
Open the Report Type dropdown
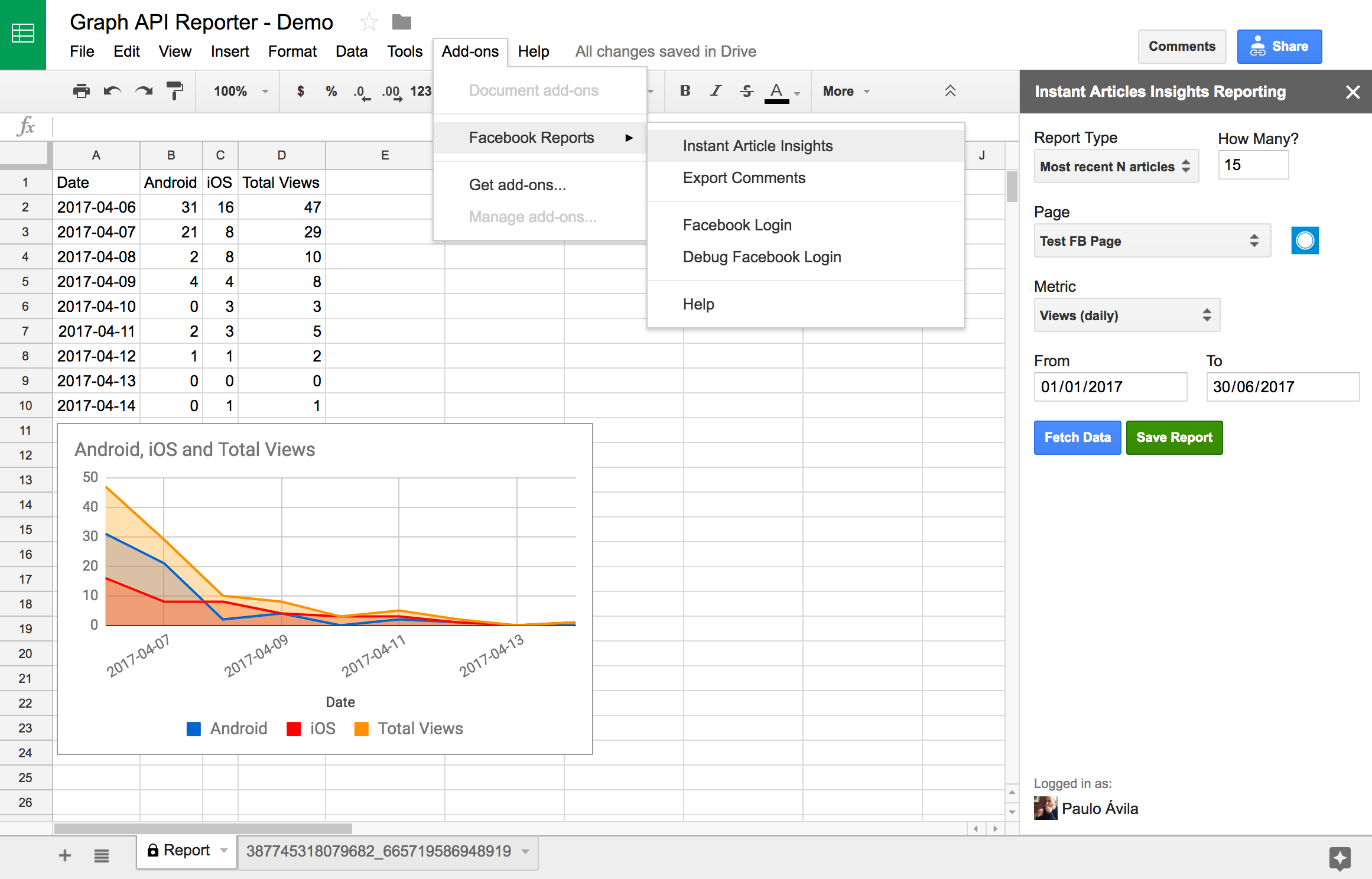(1116, 166)
